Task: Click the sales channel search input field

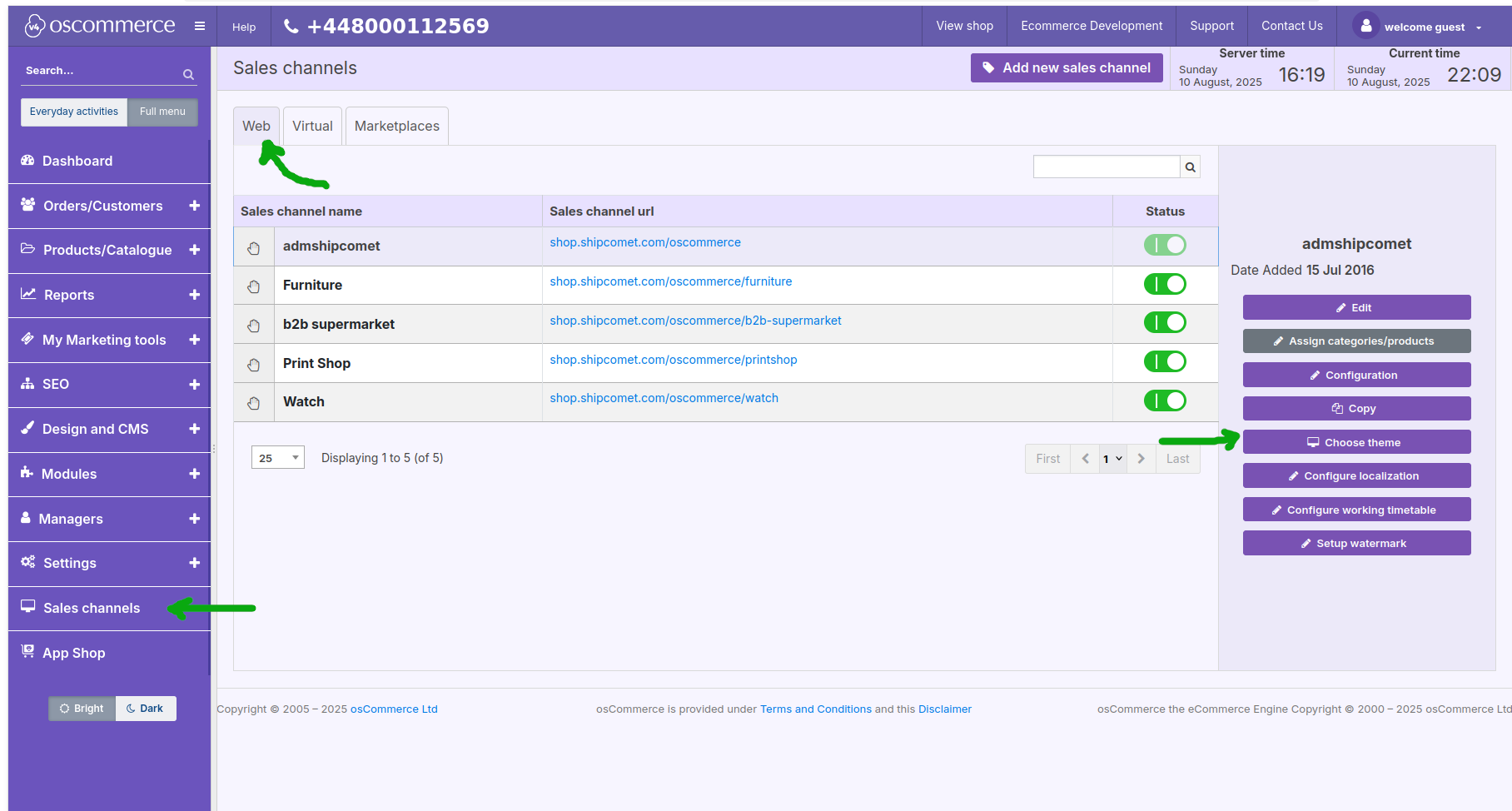Action: pyautogui.click(x=1106, y=167)
